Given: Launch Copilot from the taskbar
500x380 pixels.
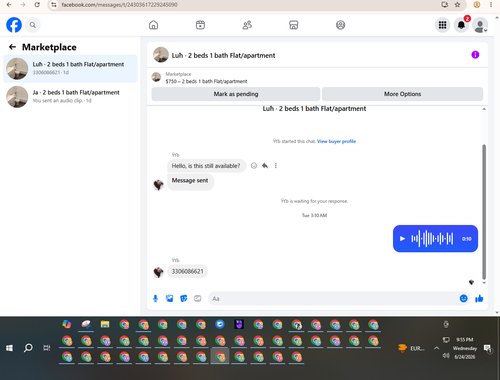Looking at the screenshot, I should tap(67, 324).
